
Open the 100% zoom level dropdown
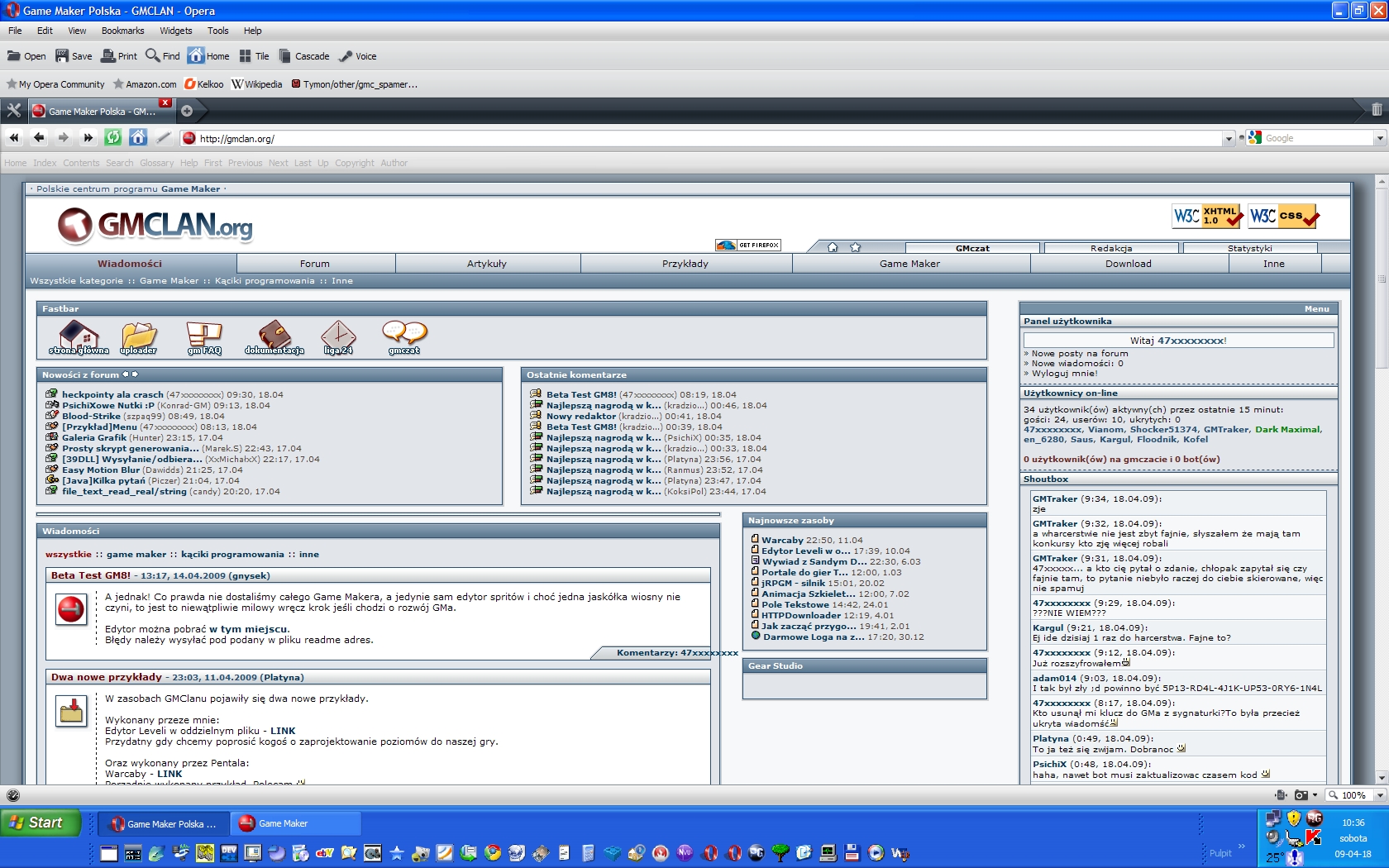(1380, 795)
